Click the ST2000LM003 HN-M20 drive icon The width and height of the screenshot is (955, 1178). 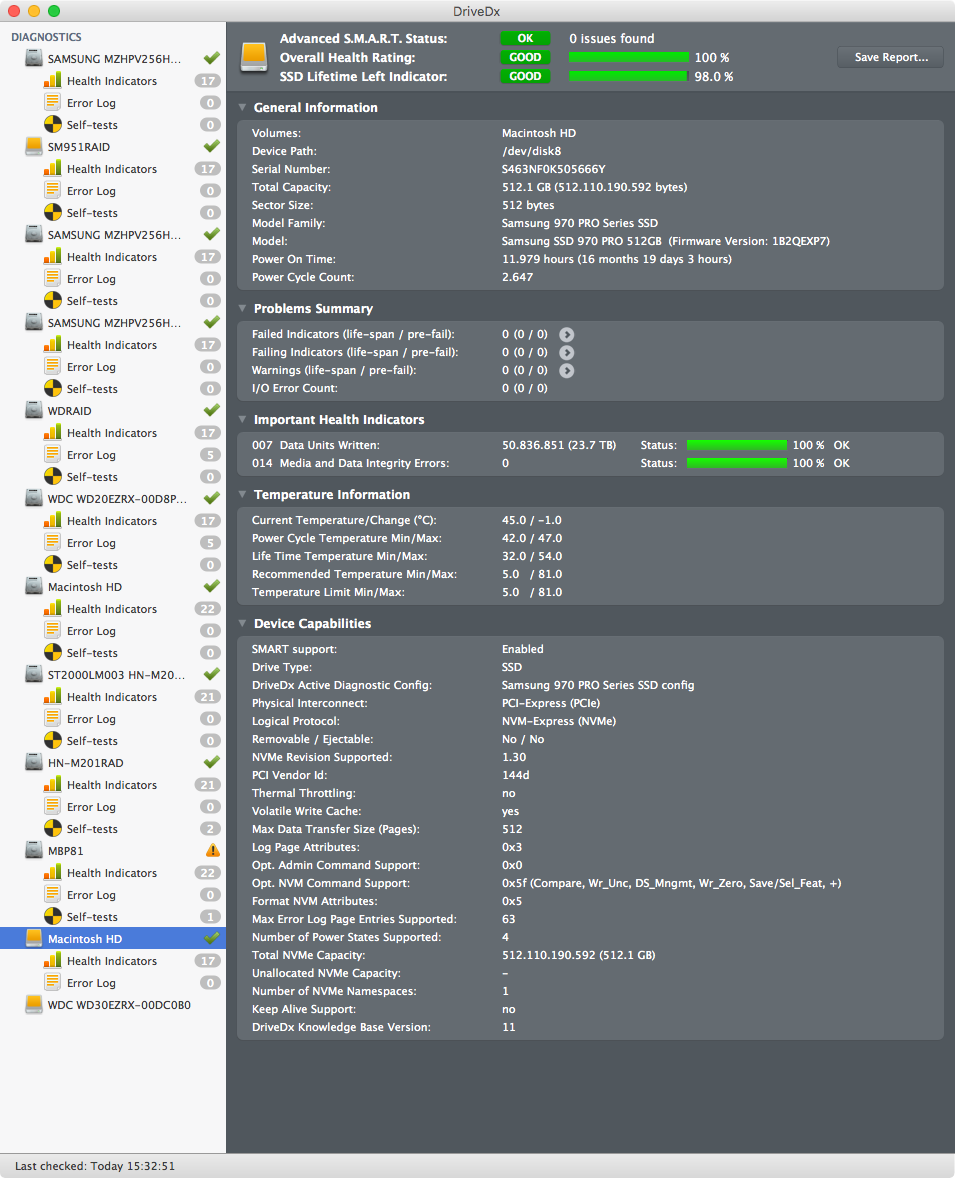pos(34,675)
